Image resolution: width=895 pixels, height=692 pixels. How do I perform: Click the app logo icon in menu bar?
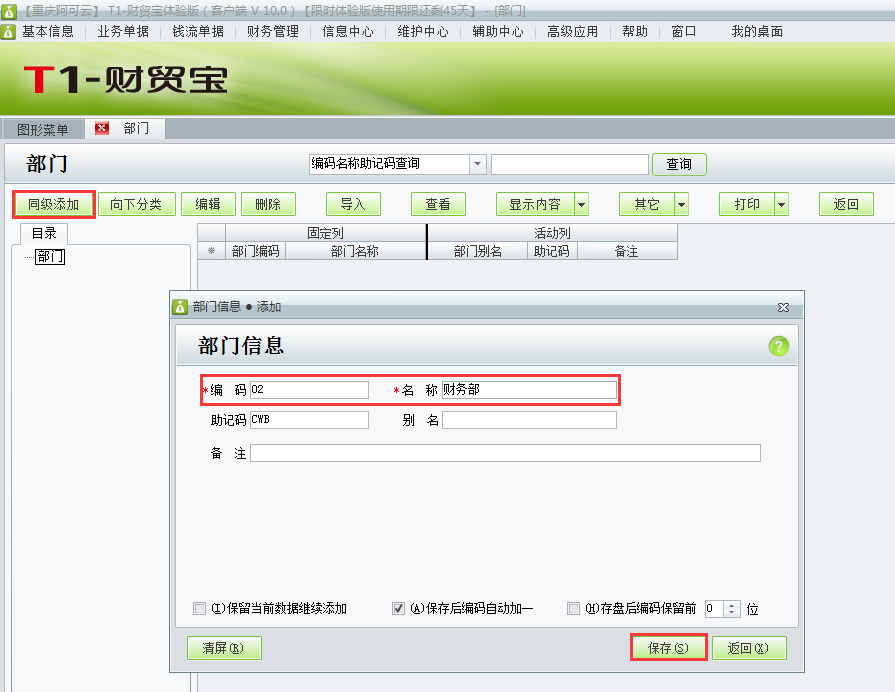9,31
